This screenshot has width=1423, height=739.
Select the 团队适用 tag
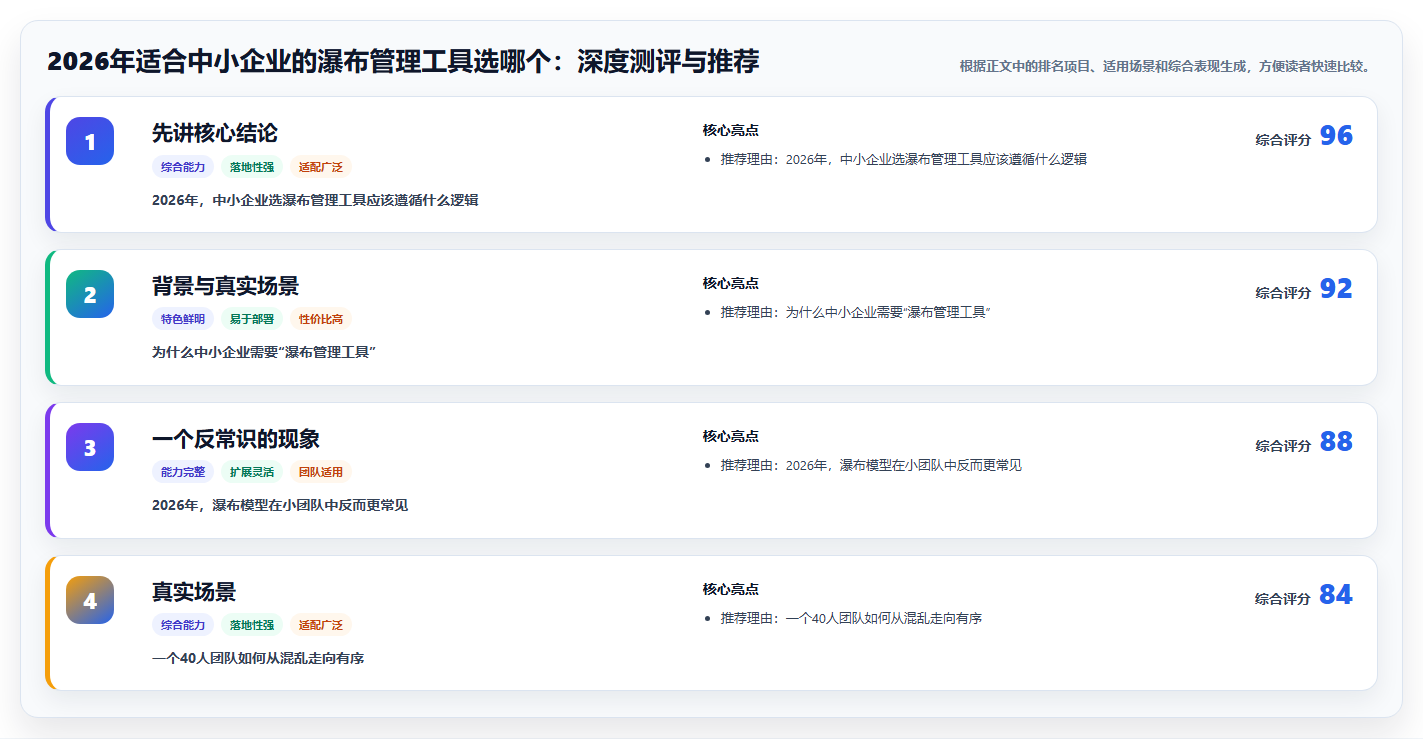[321, 472]
